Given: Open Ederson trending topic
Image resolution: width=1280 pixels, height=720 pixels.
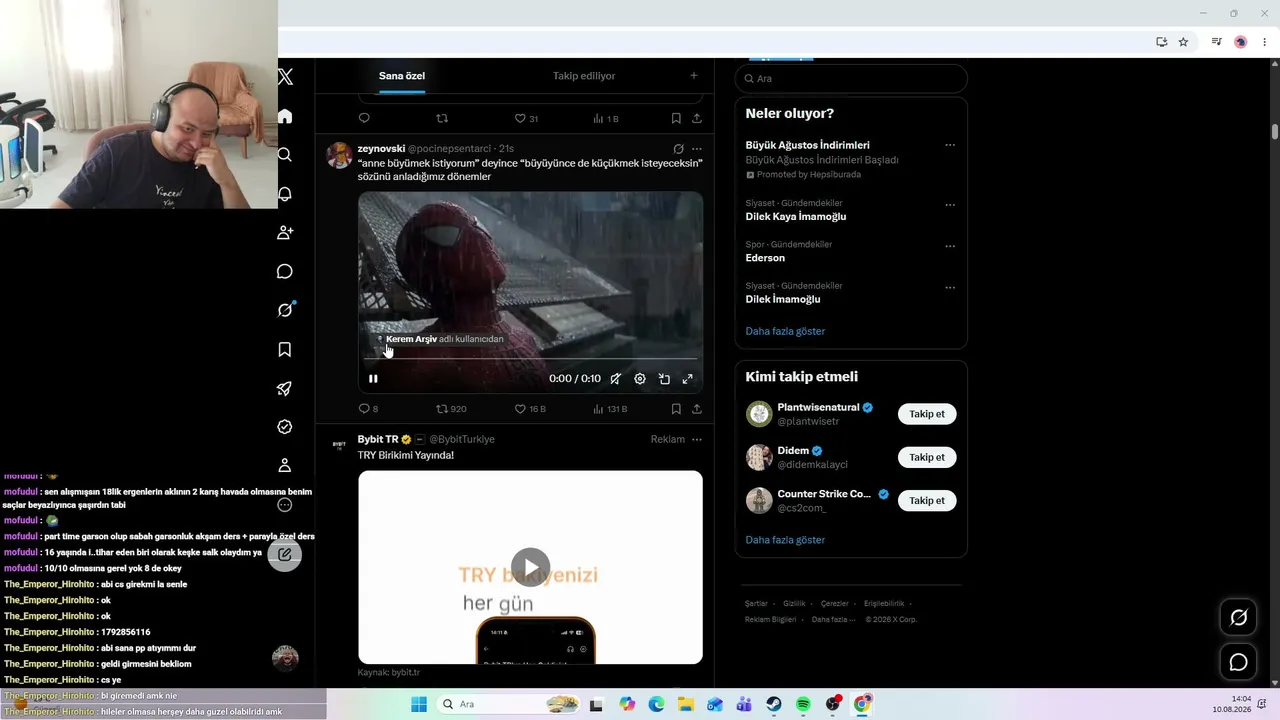Looking at the screenshot, I should pyautogui.click(x=765, y=258).
